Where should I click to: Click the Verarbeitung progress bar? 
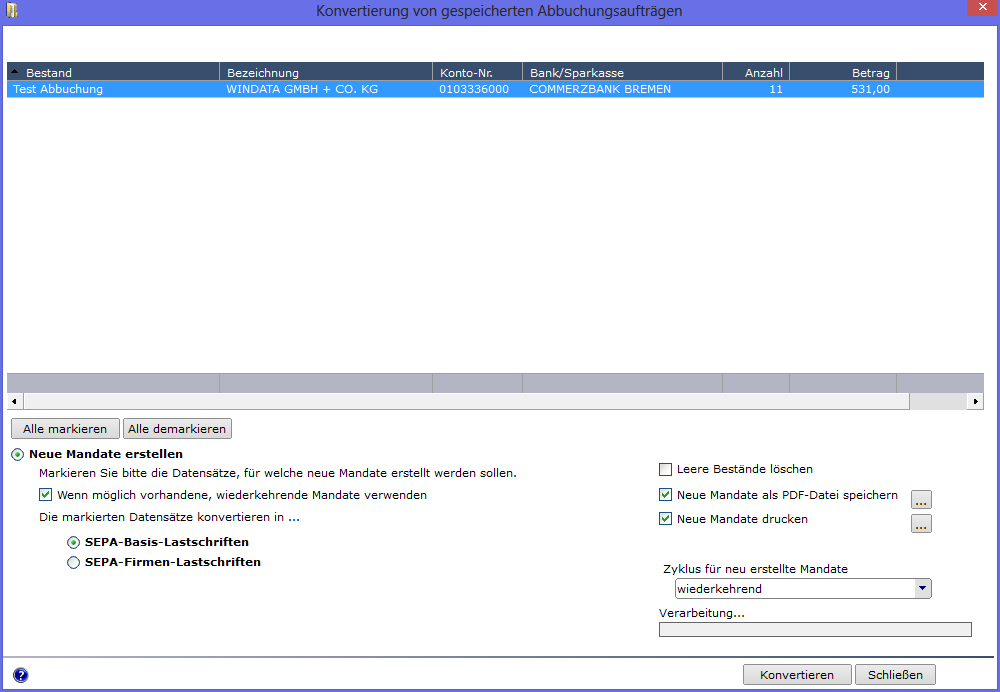coord(815,629)
